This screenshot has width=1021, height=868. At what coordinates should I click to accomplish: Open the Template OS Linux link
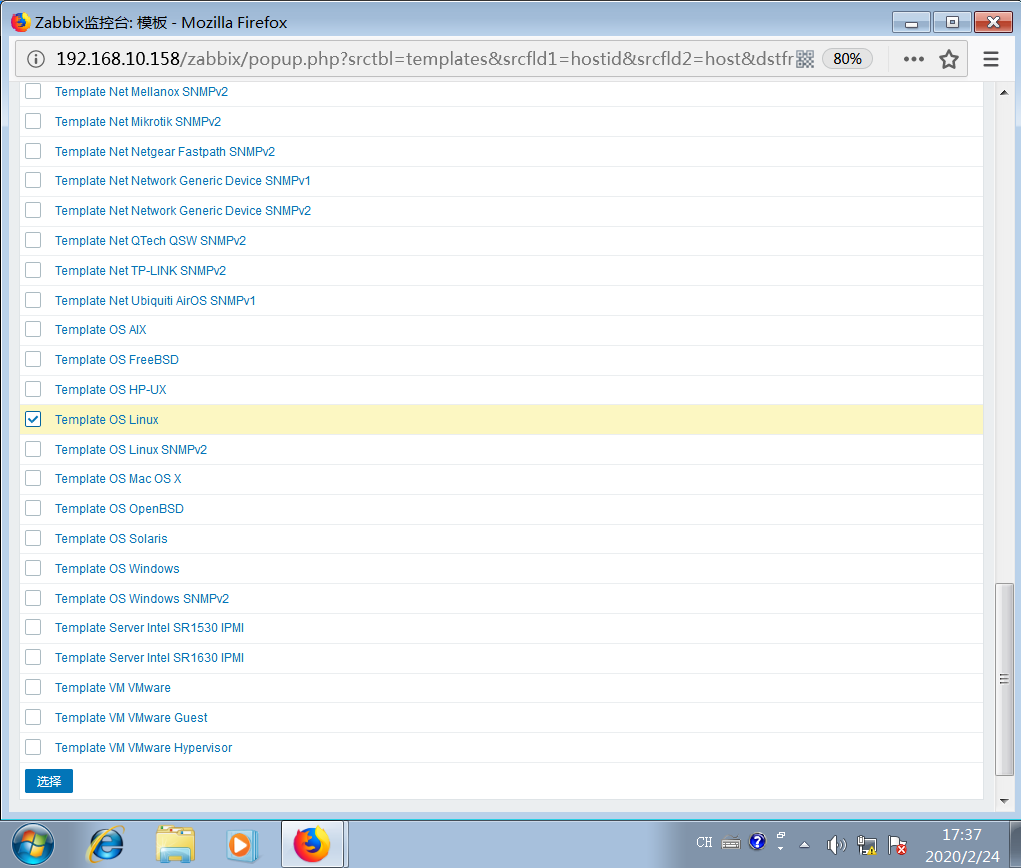pos(107,419)
